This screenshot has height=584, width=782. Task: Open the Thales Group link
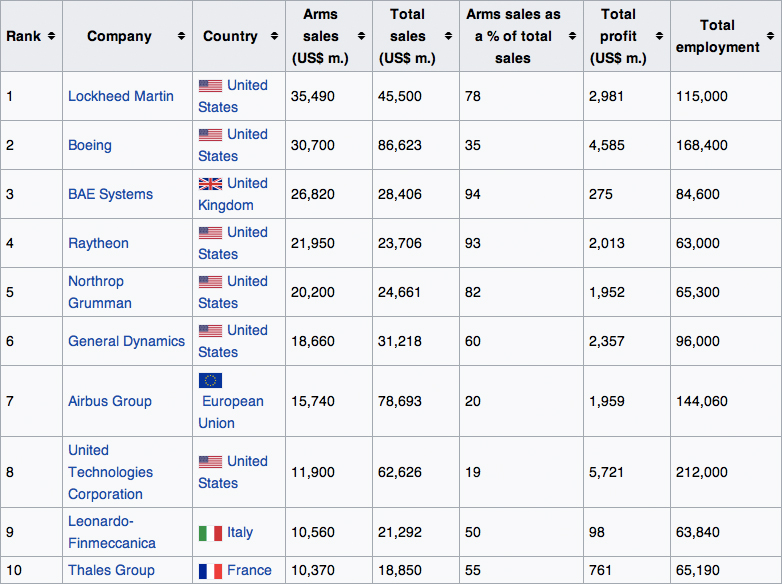coord(111,570)
